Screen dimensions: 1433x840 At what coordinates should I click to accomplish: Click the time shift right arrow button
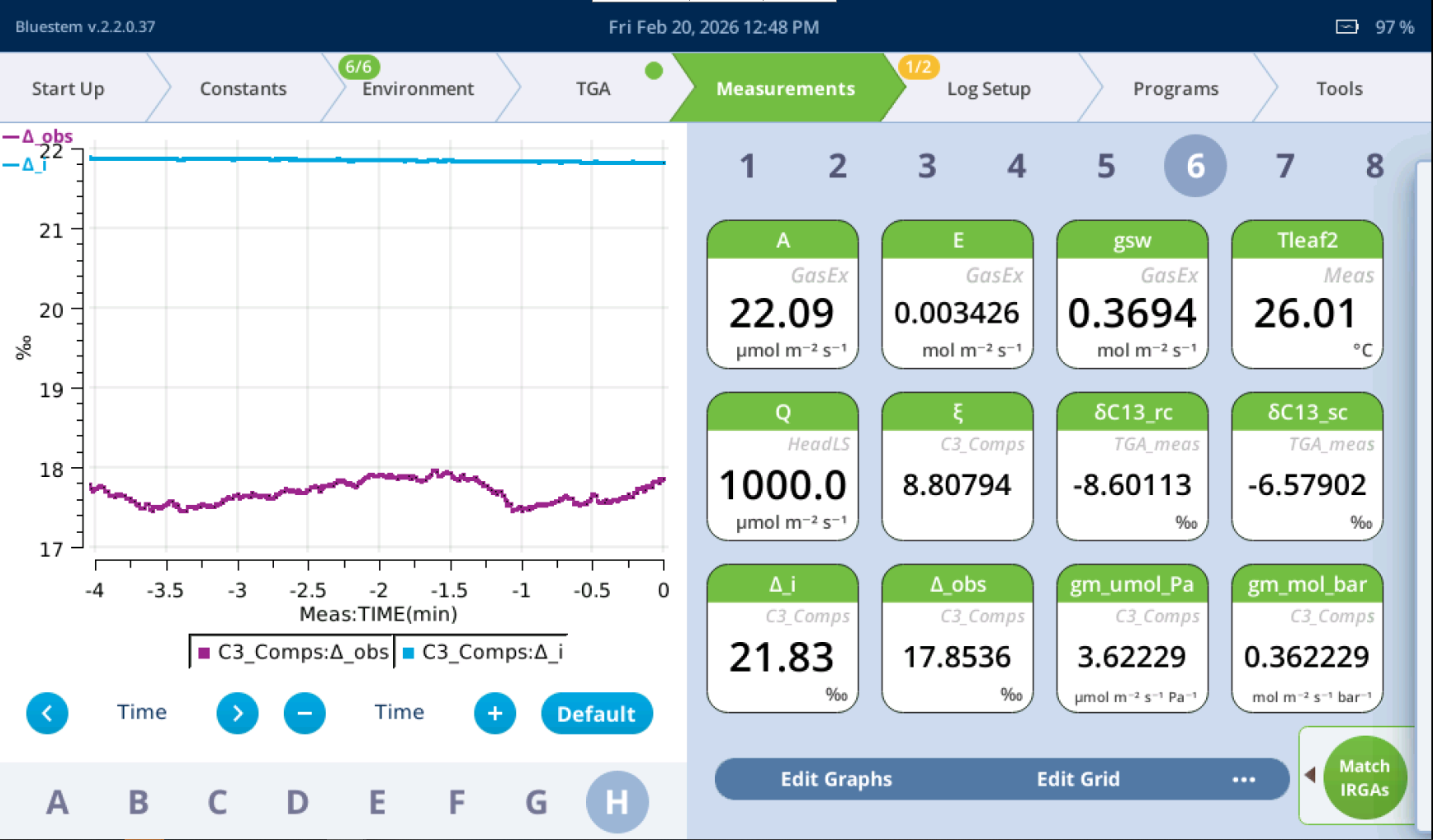click(x=237, y=713)
